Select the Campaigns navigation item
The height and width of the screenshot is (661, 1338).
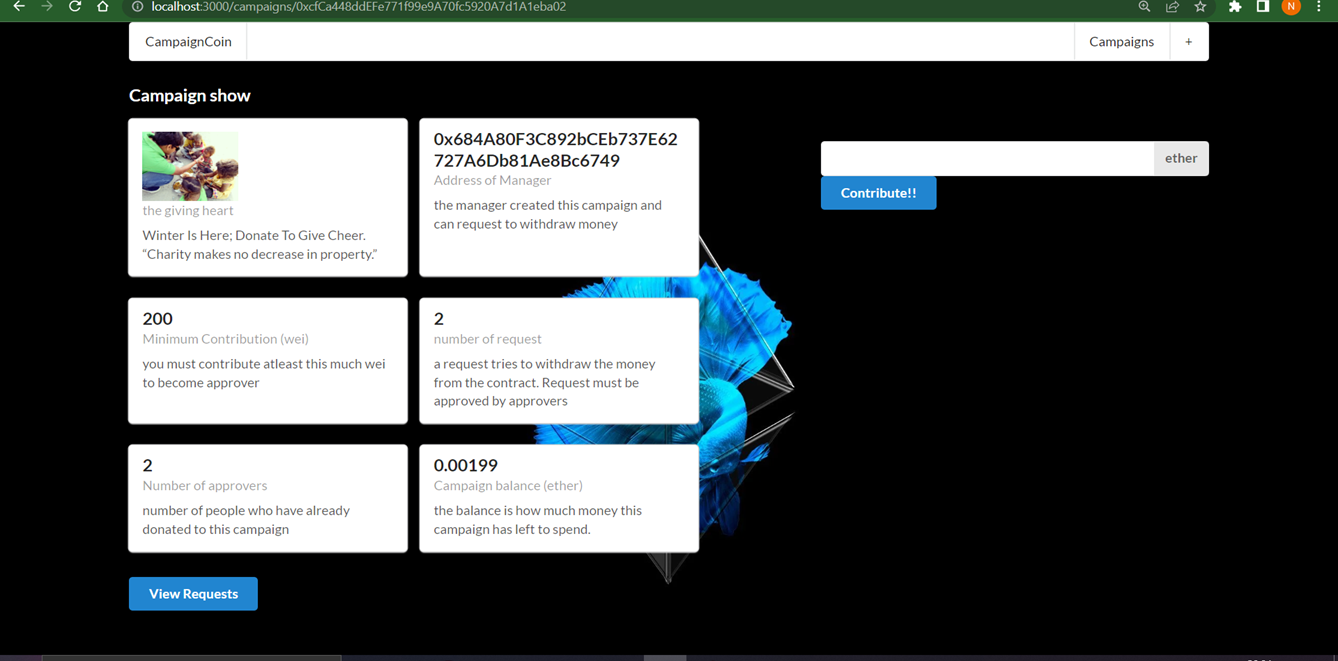point(1121,41)
